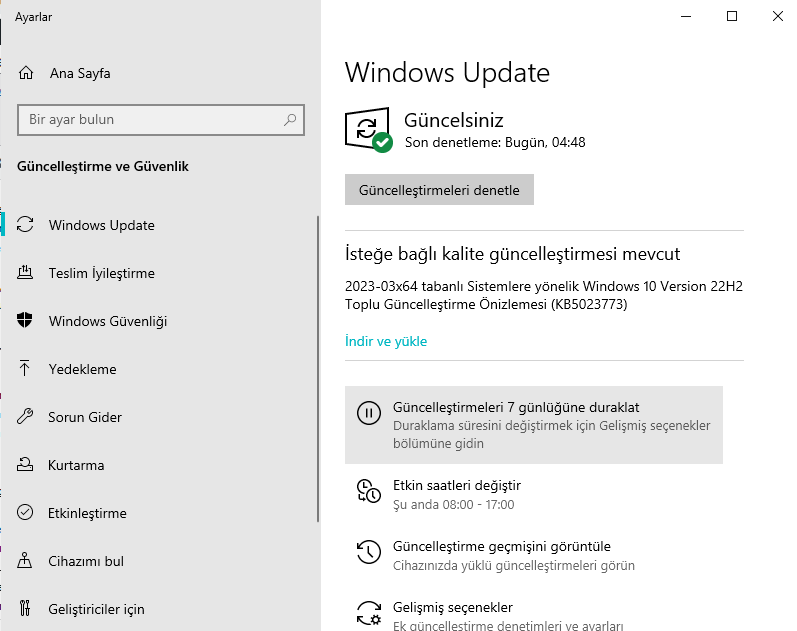The height and width of the screenshot is (631, 797).
Task: Click the Sorun Gider wrench icon
Action: coord(25,416)
